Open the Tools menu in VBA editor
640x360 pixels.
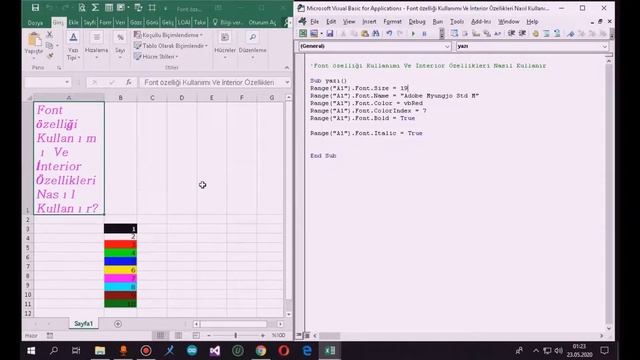pos(457,22)
